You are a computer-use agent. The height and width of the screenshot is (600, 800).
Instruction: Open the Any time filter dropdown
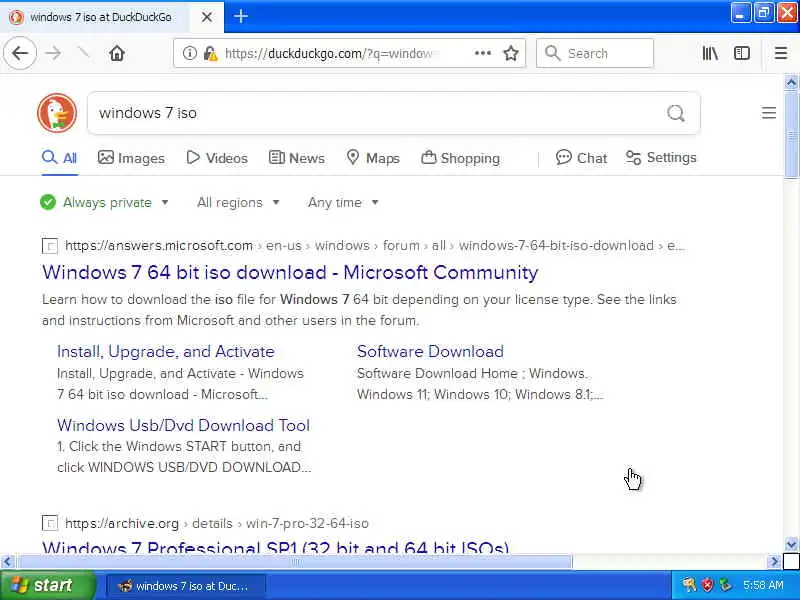click(x=343, y=203)
